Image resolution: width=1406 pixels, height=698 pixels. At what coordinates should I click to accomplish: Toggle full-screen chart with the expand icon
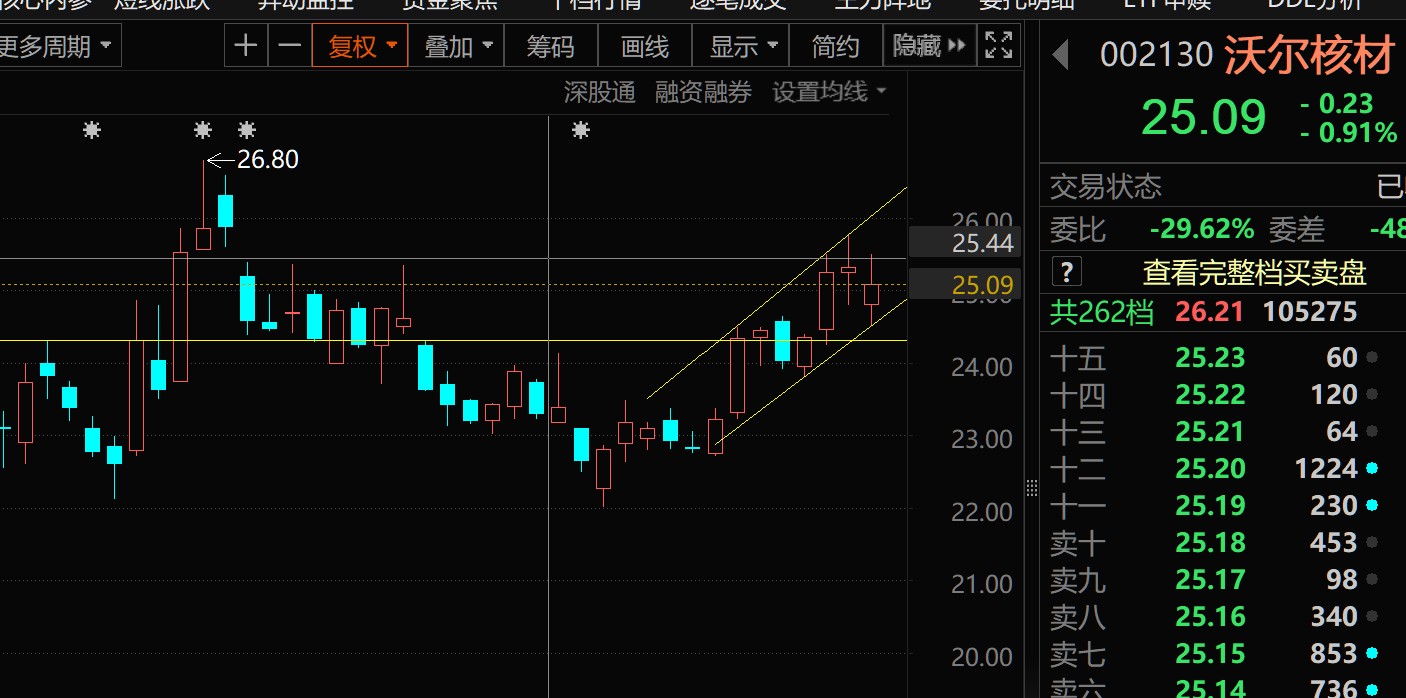(998, 46)
